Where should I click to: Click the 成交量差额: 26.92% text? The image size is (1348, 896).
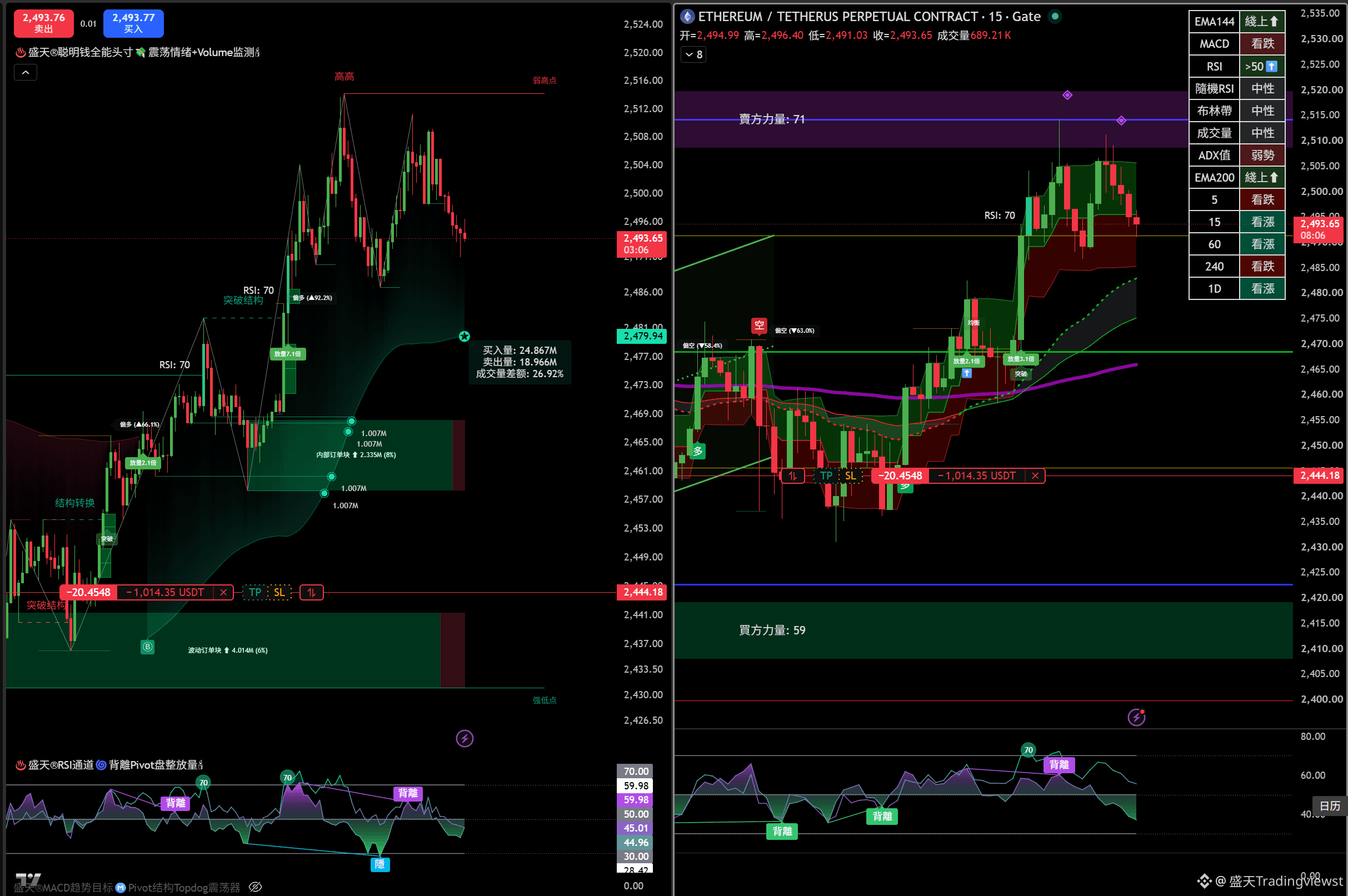[x=520, y=374]
